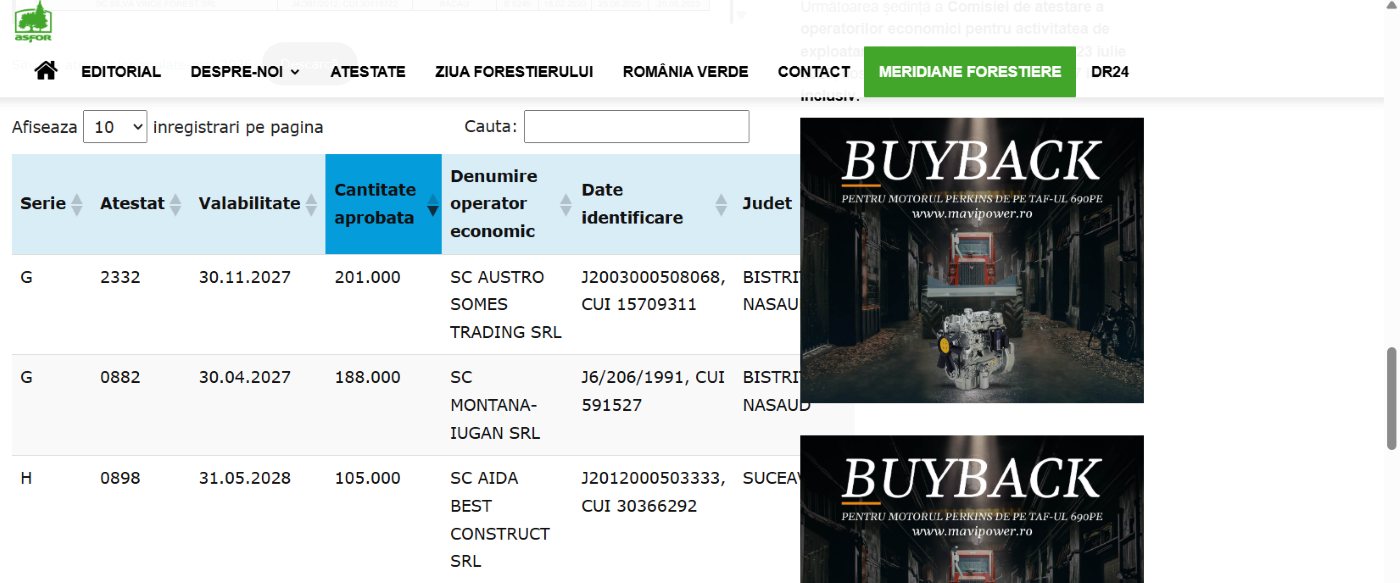Select the date 31.05.2028 cell
Viewport: 1400px width, 583px height.
point(245,478)
